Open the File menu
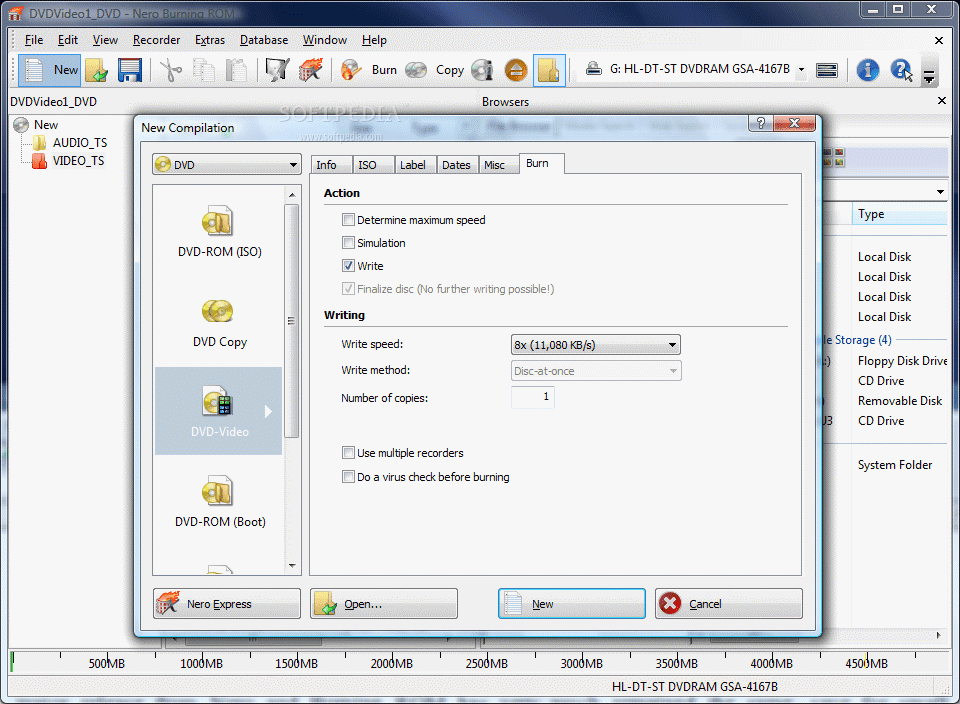 34,40
